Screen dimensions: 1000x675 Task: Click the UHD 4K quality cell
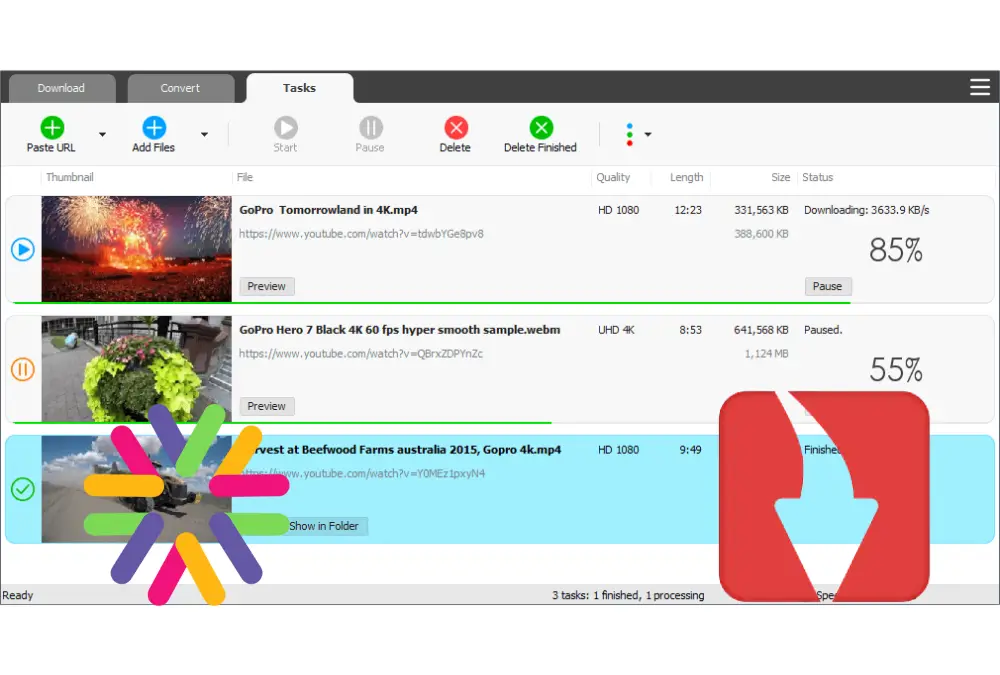[x=616, y=330]
